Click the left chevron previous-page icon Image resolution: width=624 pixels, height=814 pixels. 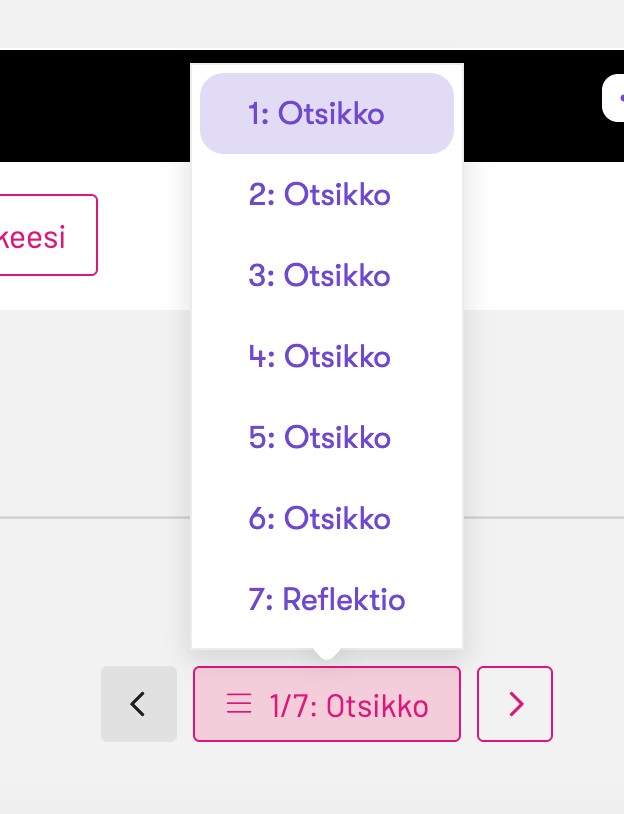pyautogui.click(x=139, y=704)
